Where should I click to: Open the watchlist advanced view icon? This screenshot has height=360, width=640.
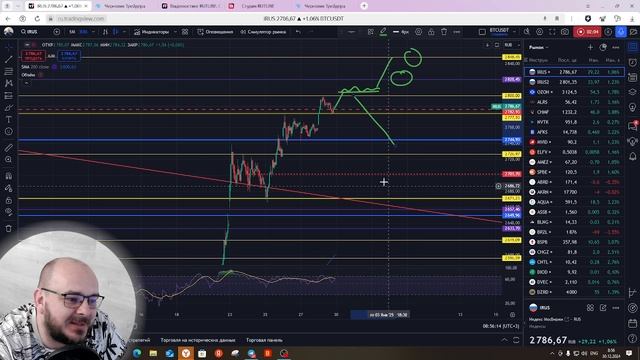[x=603, y=47]
